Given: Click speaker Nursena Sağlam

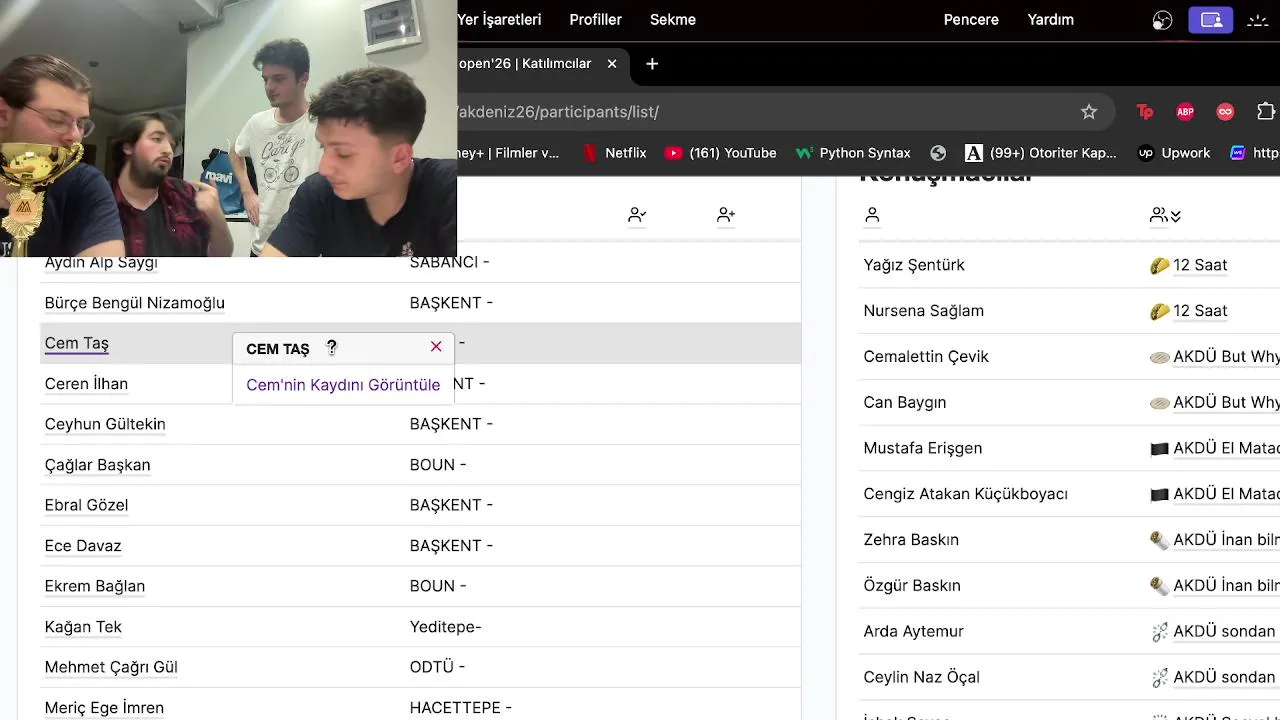Looking at the screenshot, I should (x=923, y=311).
